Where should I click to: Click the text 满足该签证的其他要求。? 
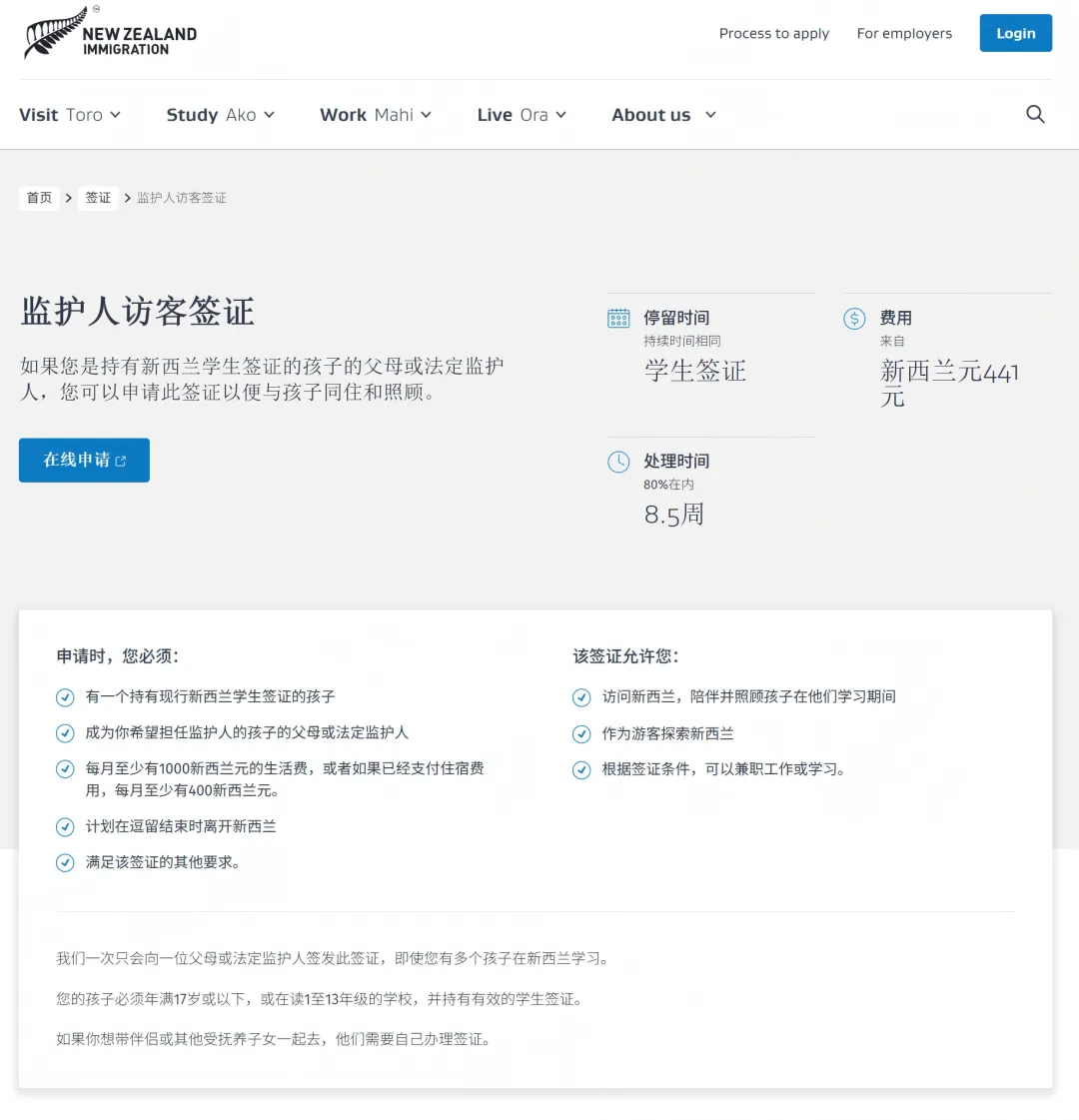(x=163, y=862)
